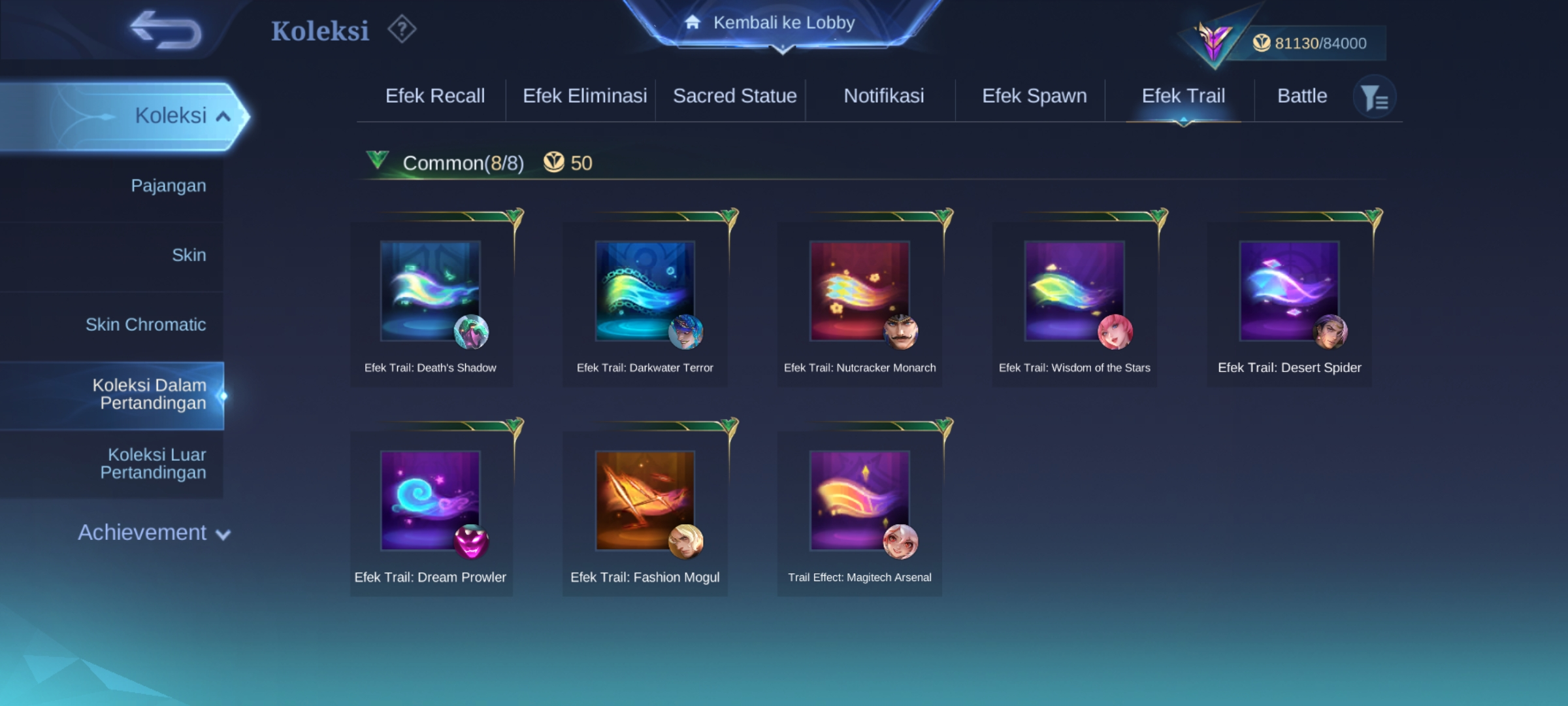This screenshot has height=706, width=1568.
Task: Switch to the Efek Recall tab
Action: pyautogui.click(x=435, y=96)
